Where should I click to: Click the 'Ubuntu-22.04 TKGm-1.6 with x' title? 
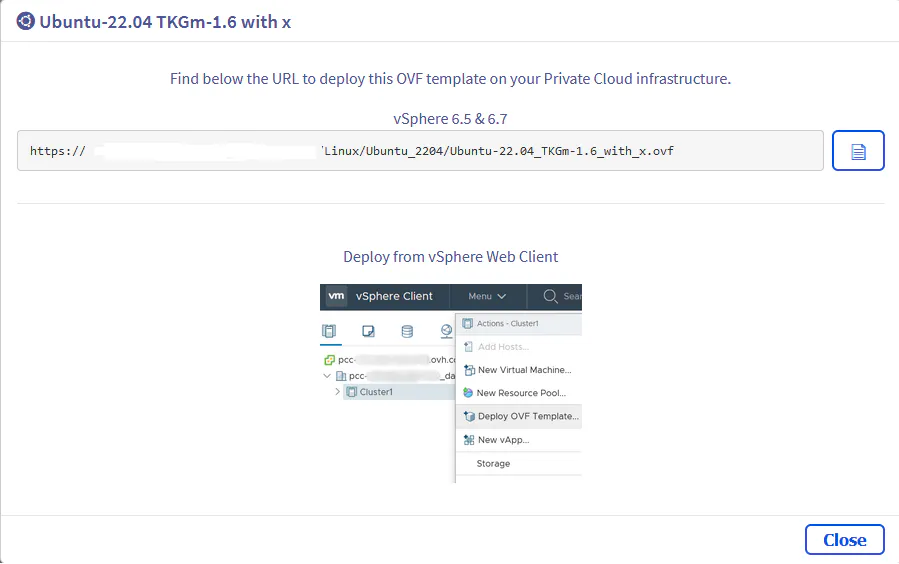tap(165, 22)
